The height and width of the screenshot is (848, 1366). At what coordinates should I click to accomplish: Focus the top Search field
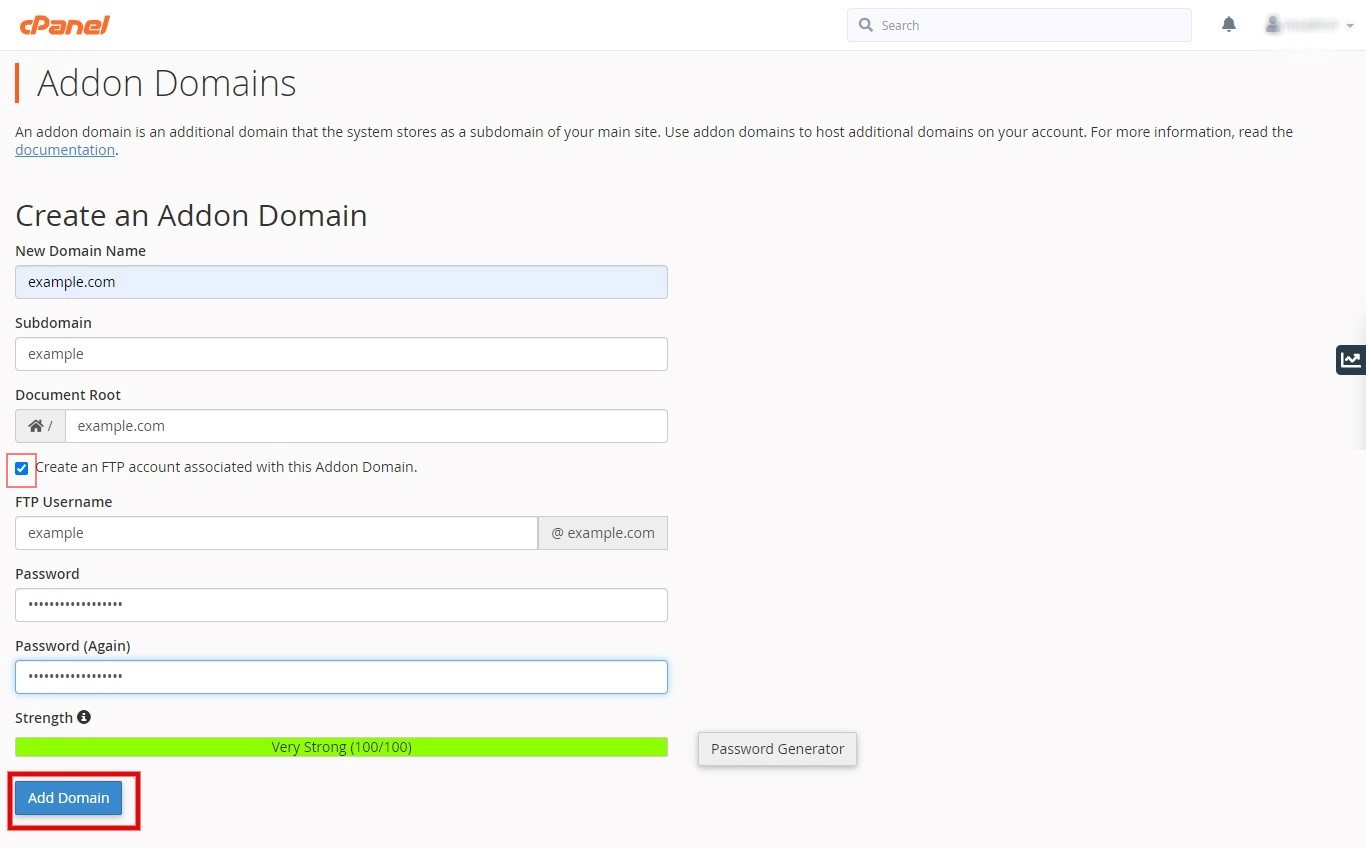tap(1019, 25)
